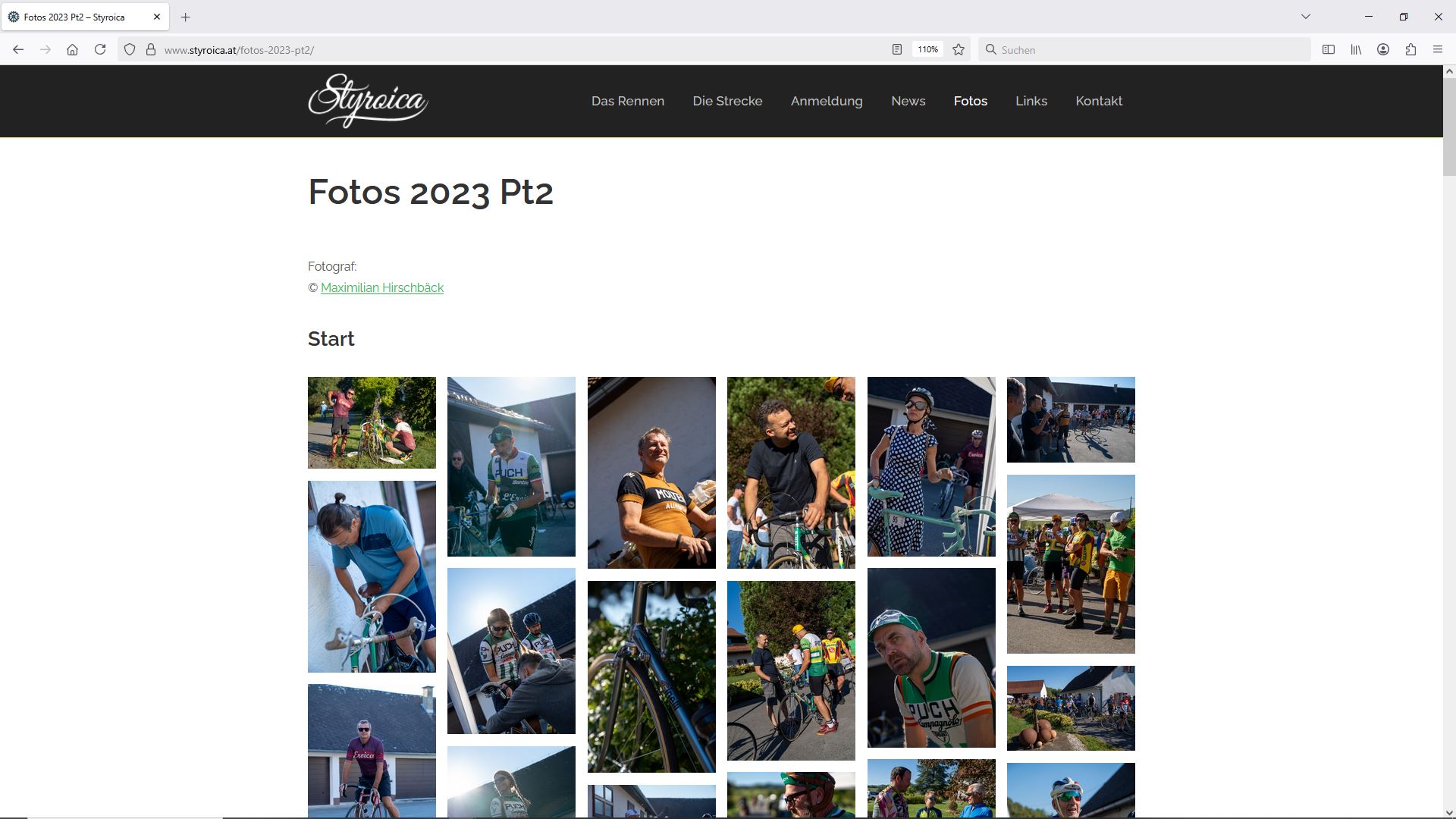Show site security padlock info
1456x819 pixels.
151,49
